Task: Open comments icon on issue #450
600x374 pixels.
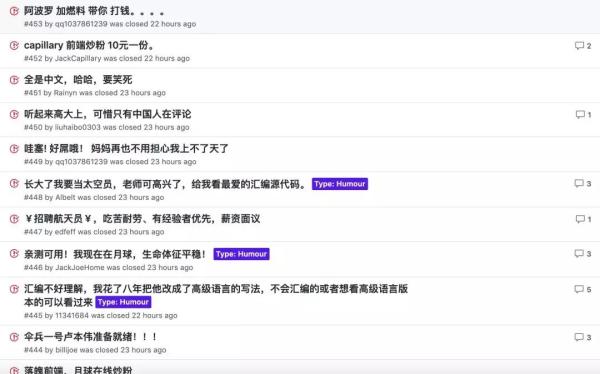Action: (580, 114)
